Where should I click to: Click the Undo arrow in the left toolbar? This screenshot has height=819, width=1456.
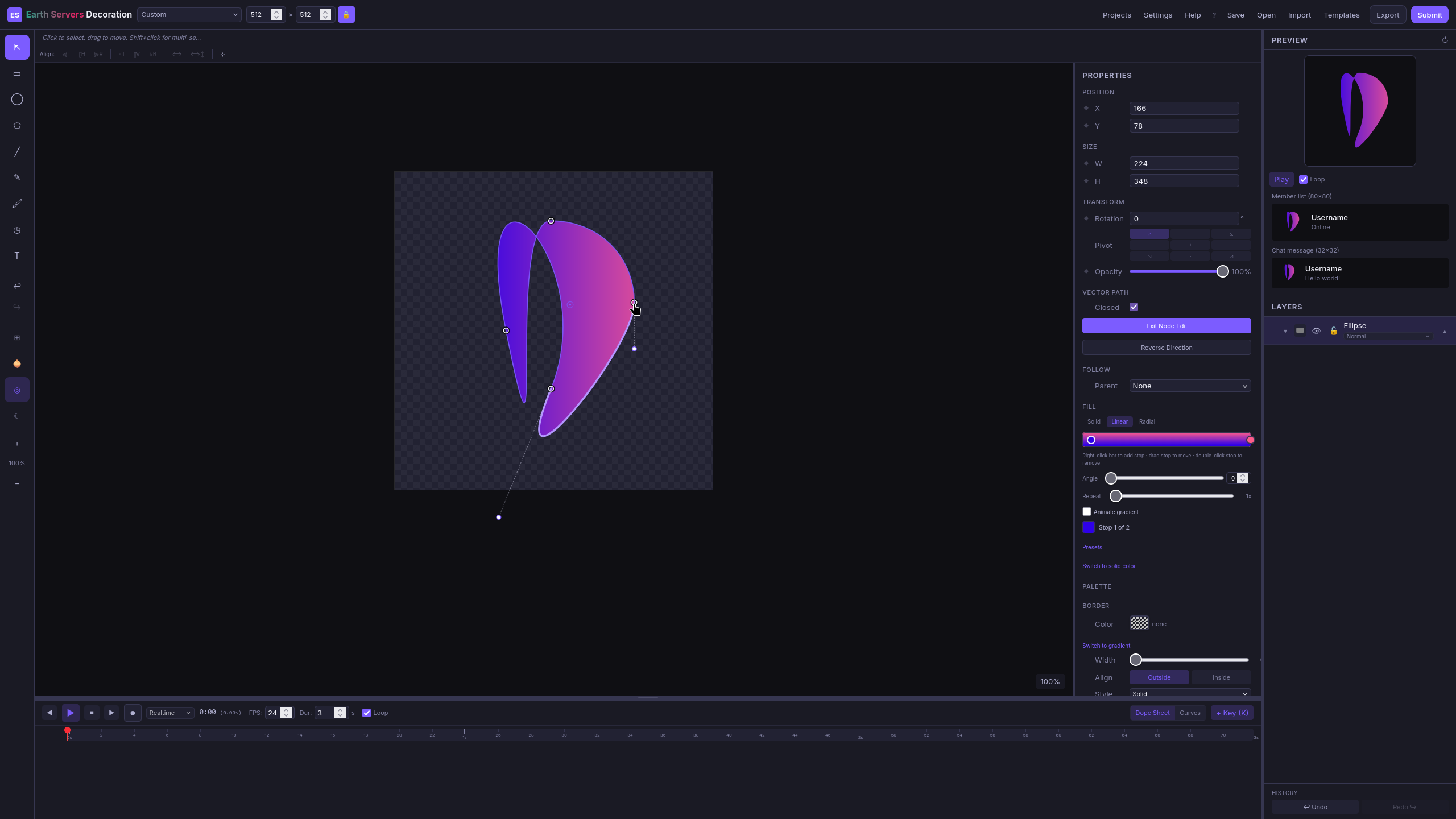tap(16, 286)
